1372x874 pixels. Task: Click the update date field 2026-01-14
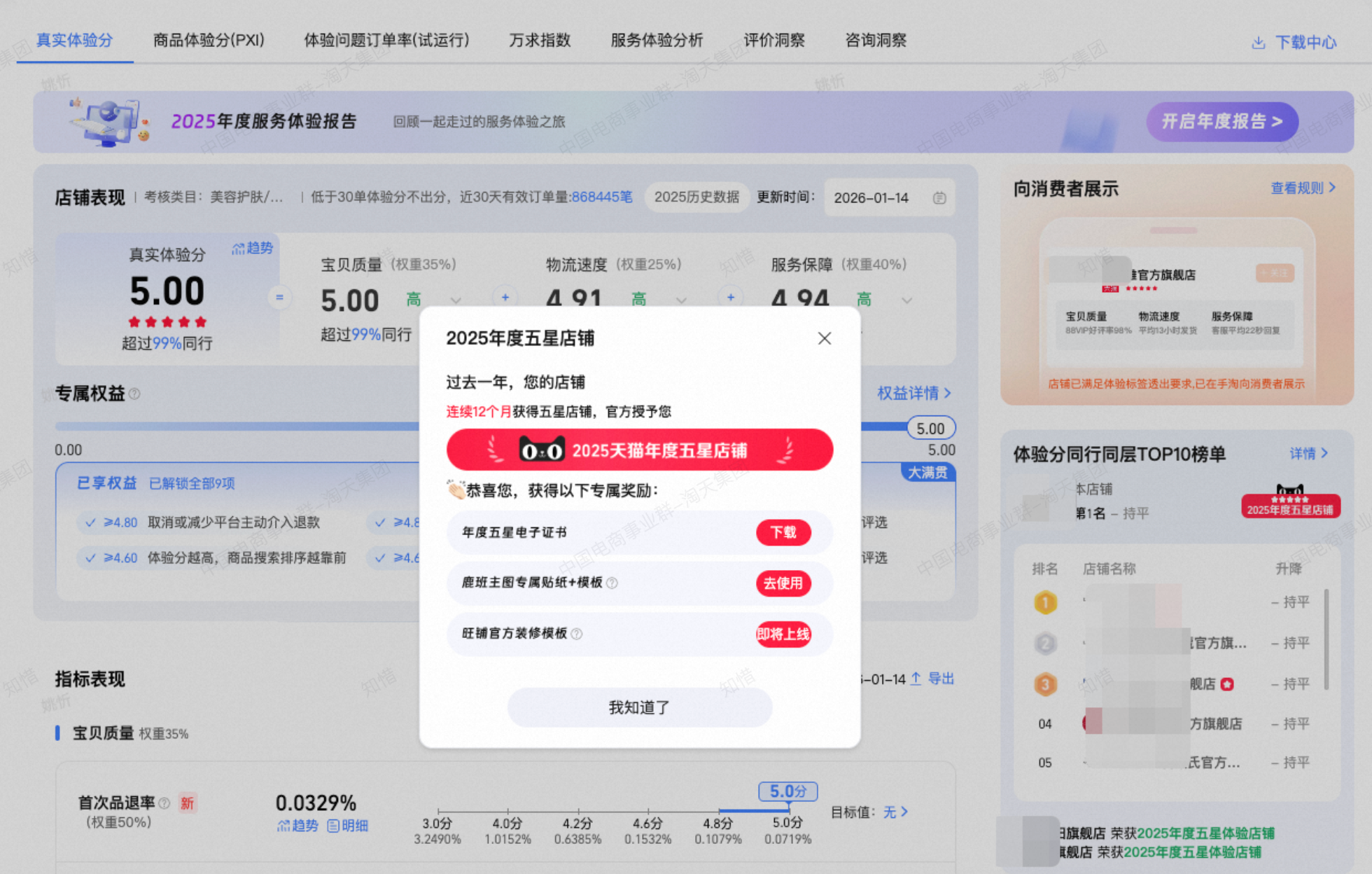[890, 198]
